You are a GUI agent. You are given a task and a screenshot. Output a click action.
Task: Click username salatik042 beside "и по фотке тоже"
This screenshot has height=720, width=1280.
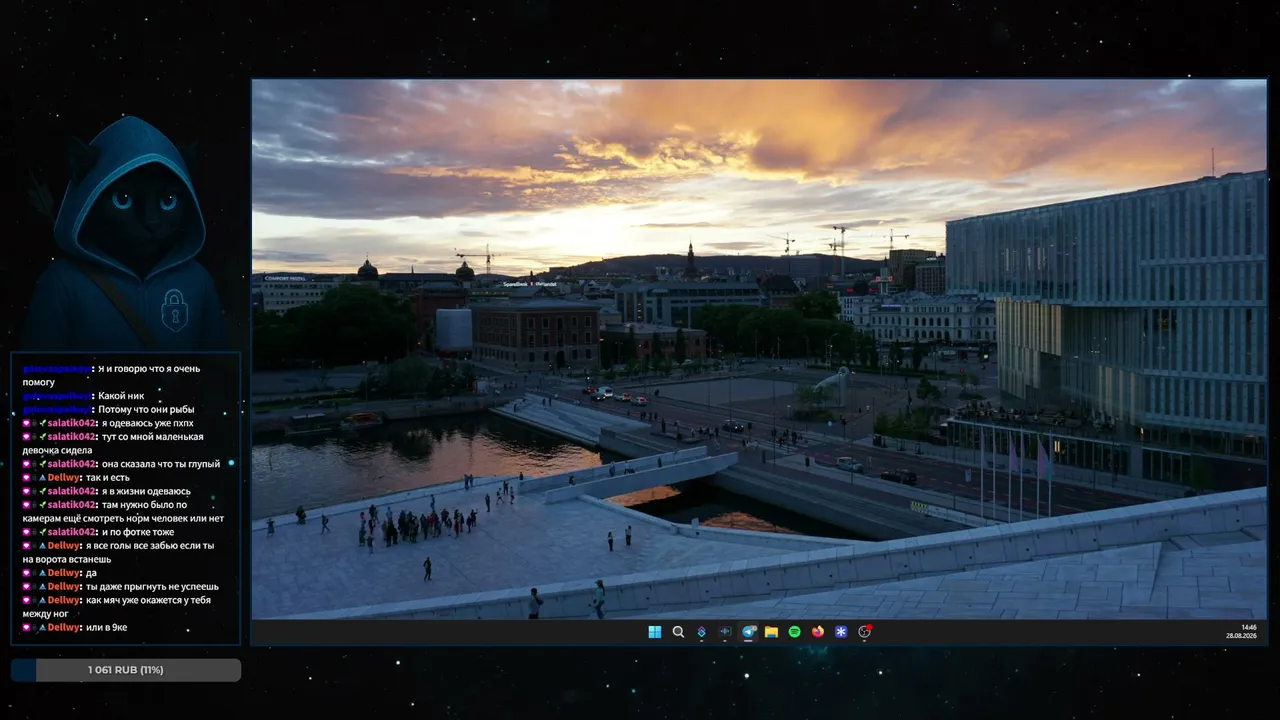[72, 532]
